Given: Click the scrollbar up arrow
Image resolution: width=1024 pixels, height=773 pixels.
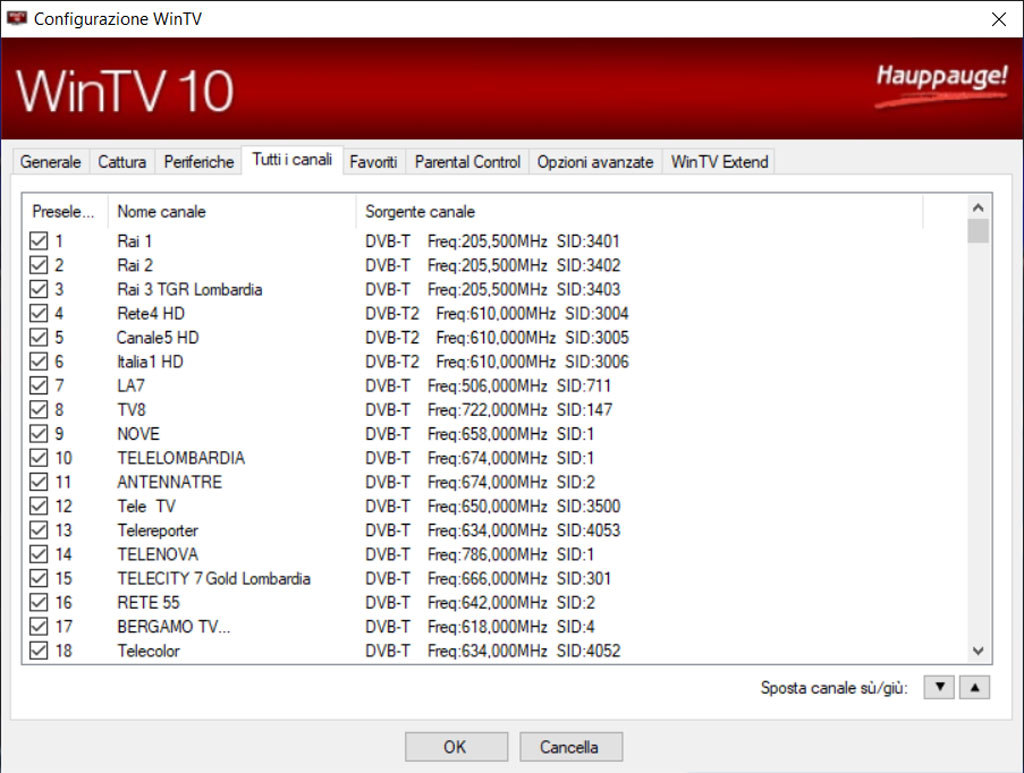Looking at the screenshot, I should pyautogui.click(x=978, y=208).
